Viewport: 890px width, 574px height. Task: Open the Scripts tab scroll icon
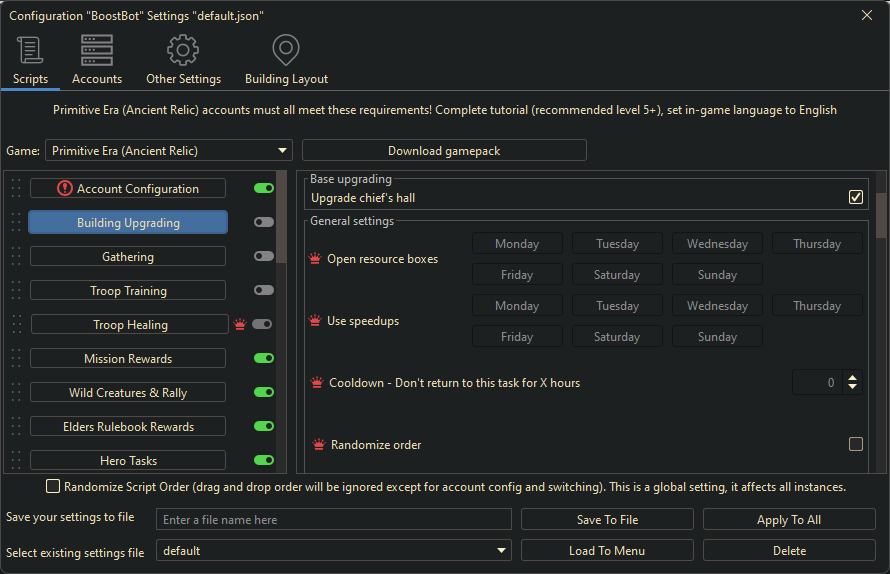[x=30, y=50]
